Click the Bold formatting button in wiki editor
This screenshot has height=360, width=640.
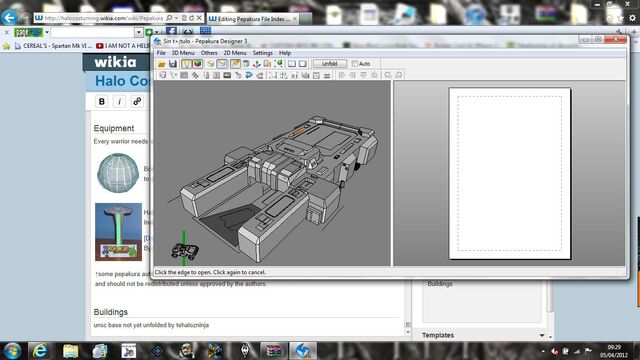click(102, 101)
